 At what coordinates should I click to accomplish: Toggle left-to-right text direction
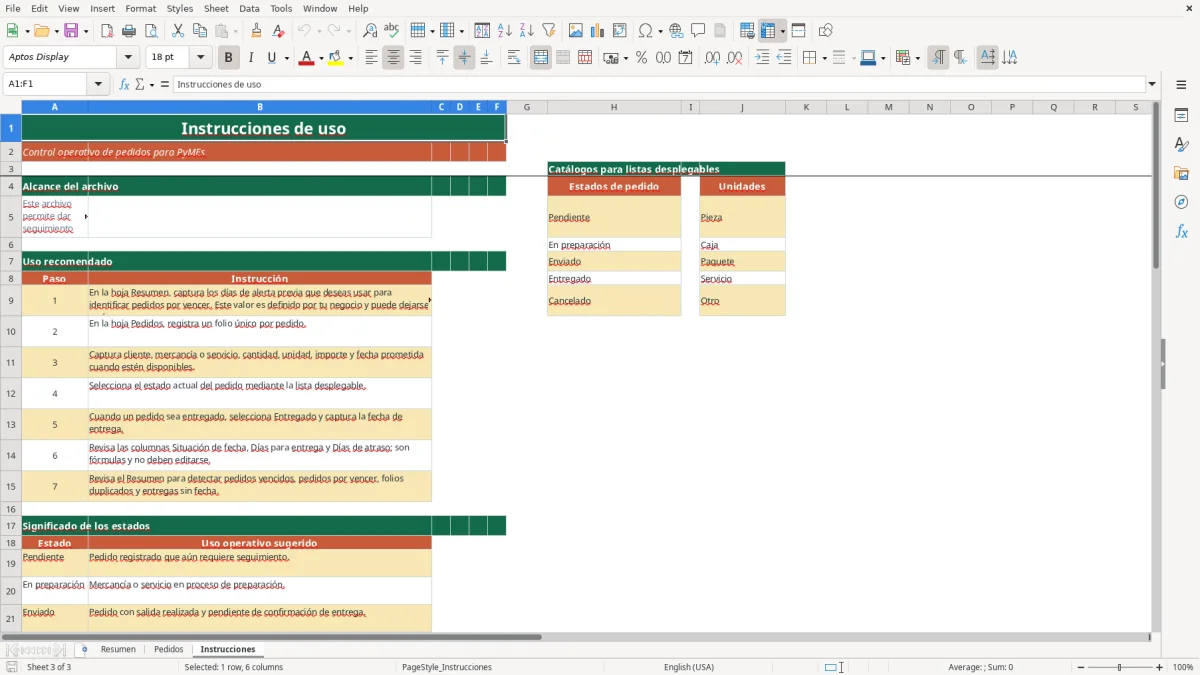coord(938,58)
